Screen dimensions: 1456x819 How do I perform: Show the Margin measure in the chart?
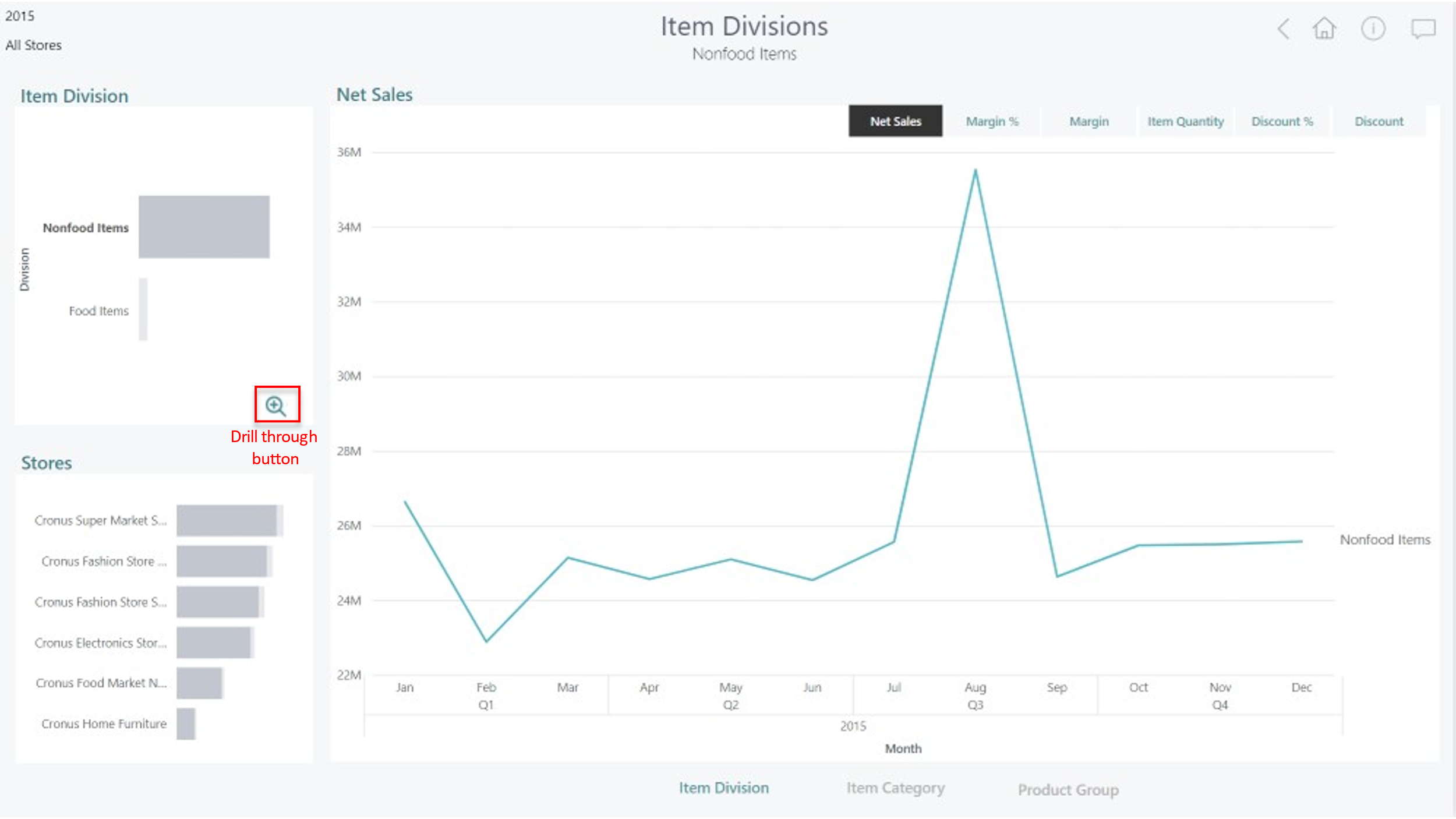(1089, 121)
